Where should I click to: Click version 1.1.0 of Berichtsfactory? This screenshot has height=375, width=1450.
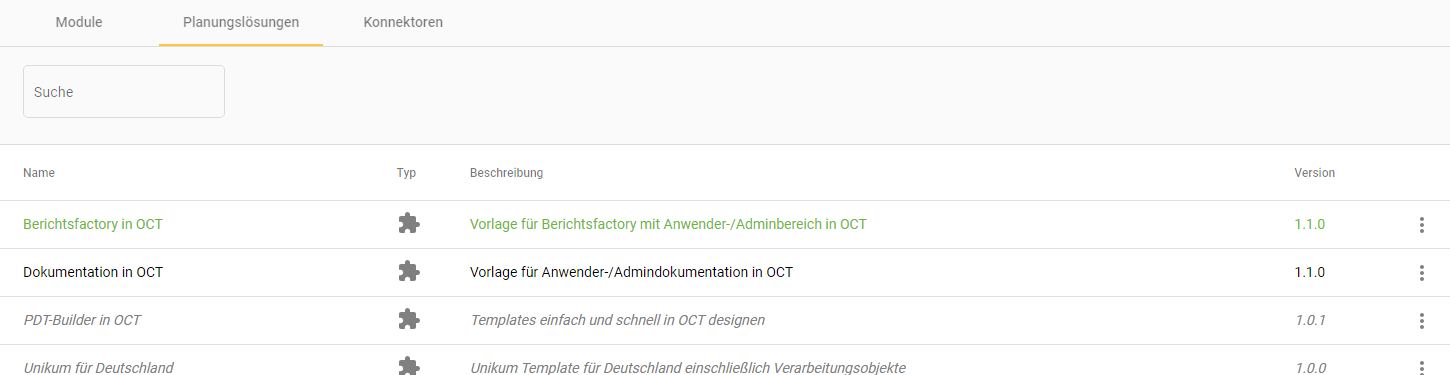pos(1309,224)
